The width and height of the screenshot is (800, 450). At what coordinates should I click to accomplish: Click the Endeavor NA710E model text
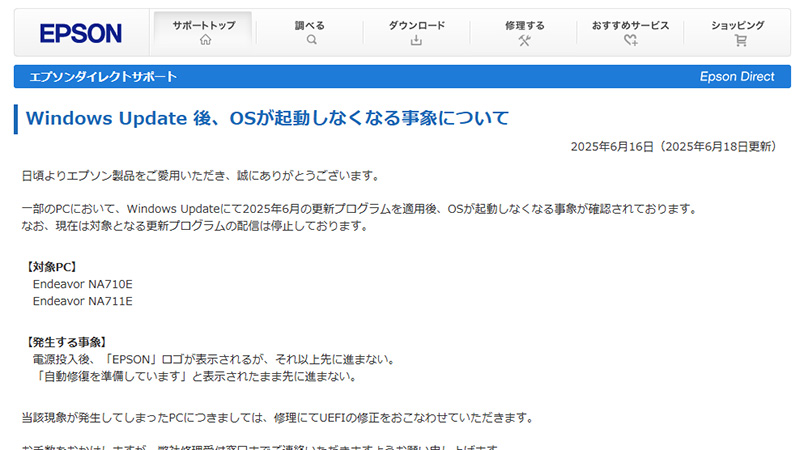(83, 284)
